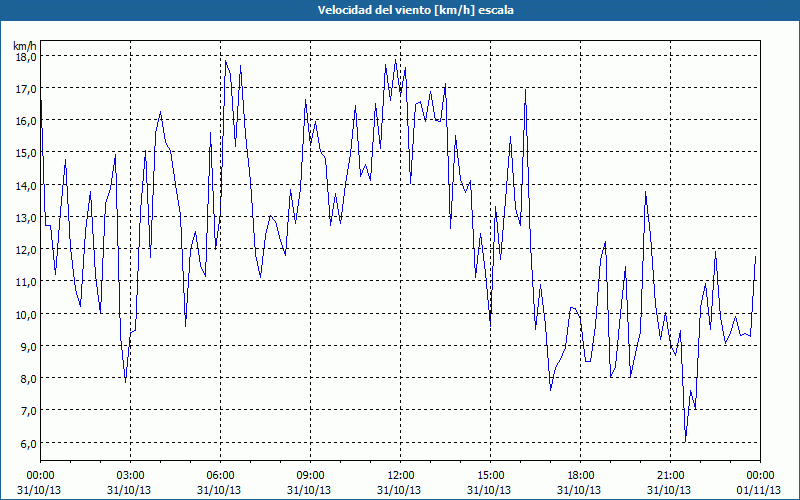Select the 17,0 y-axis value
Screen dimensions: 800x500
[x=26, y=89]
